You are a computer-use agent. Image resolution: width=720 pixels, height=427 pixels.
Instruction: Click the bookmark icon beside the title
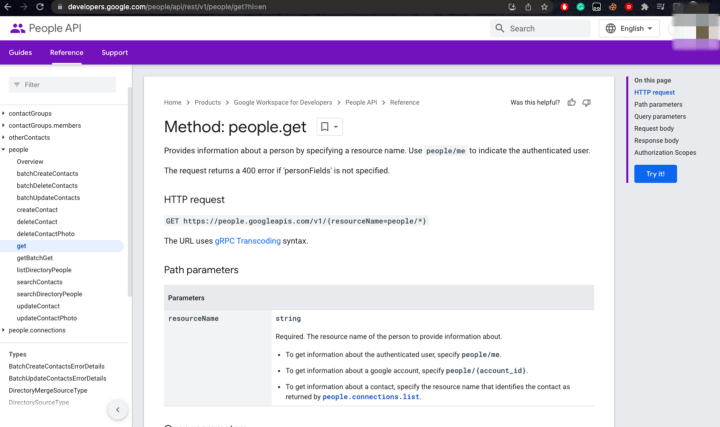[x=325, y=127]
